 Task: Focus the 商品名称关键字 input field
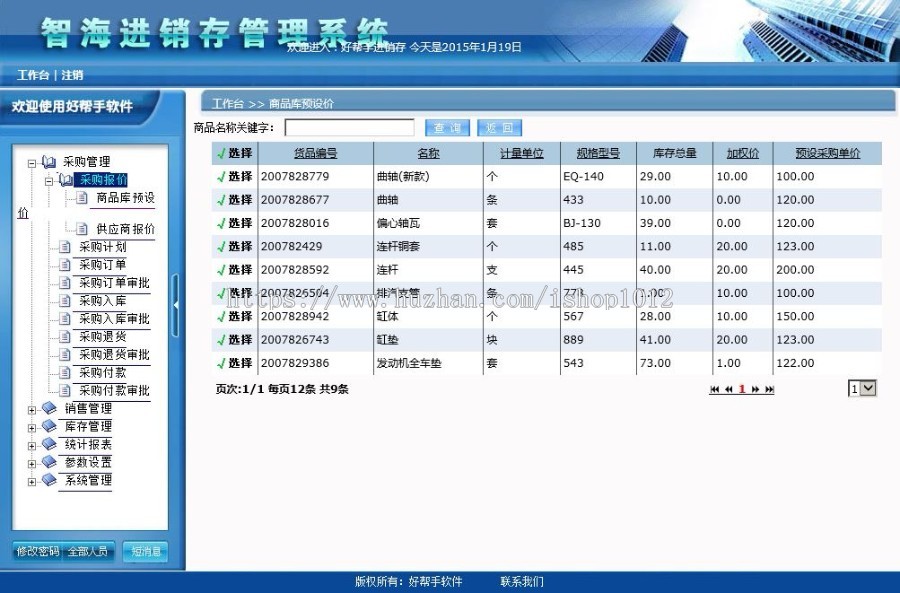[350, 127]
